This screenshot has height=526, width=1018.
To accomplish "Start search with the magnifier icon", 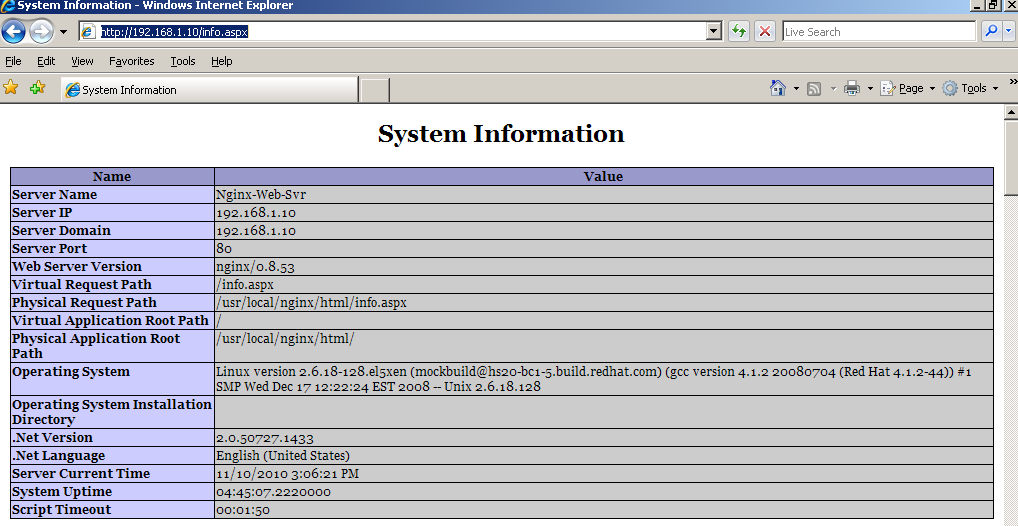I will coord(991,31).
